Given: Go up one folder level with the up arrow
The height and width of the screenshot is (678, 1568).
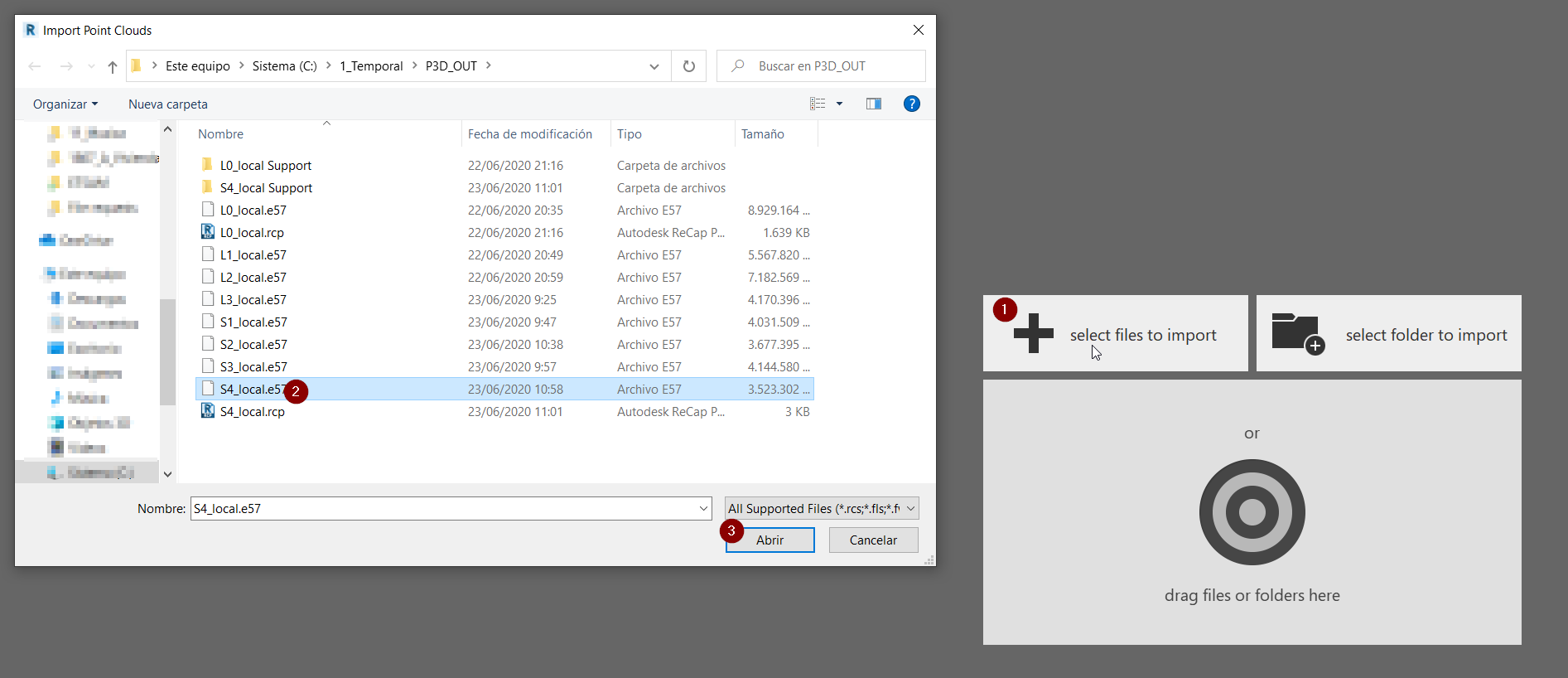Looking at the screenshot, I should pyautogui.click(x=113, y=66).
